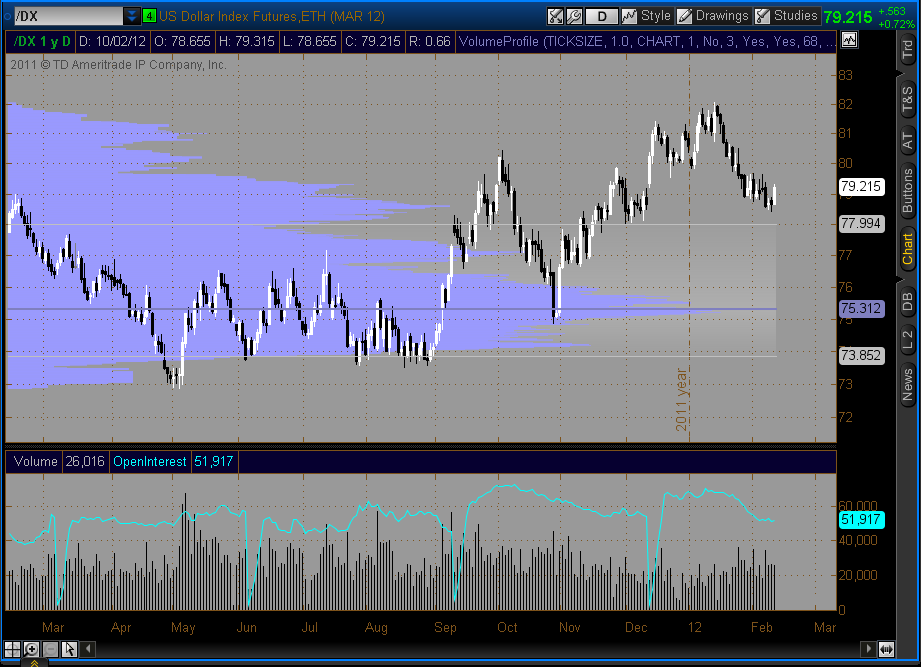Open the Drawings menu
Screen dimensions: 921x667
[x=713, y=16]
